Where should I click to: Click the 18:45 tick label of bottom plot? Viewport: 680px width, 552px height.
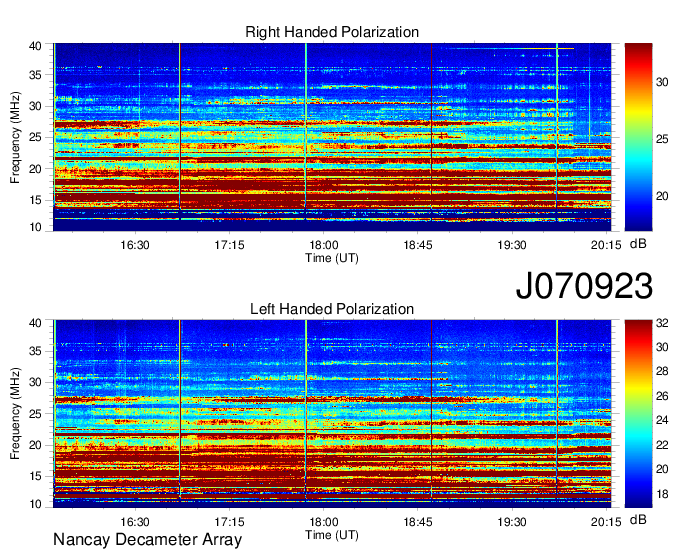click(x=418, y=522)
